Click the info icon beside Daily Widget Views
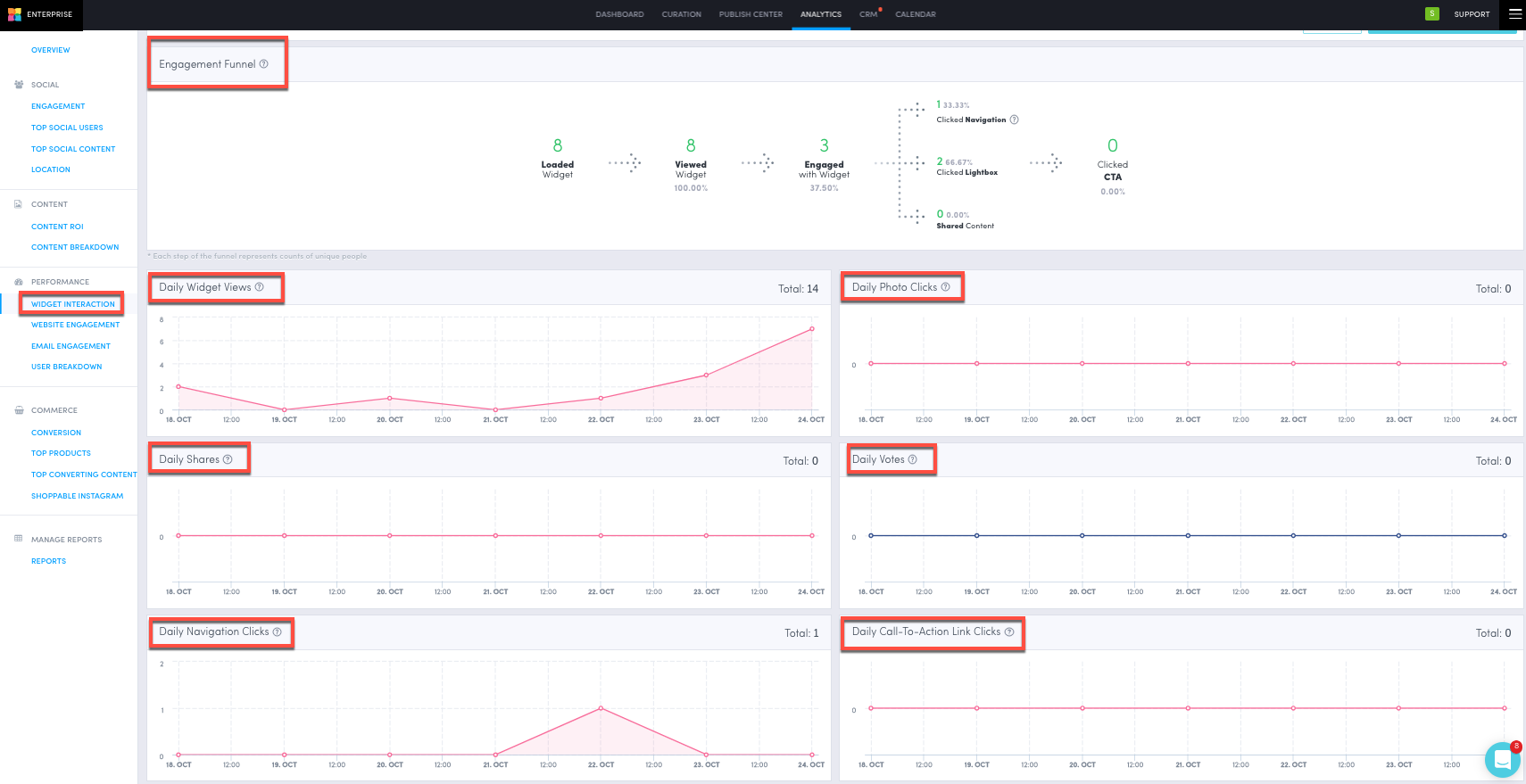 click(x=260, y=287)
